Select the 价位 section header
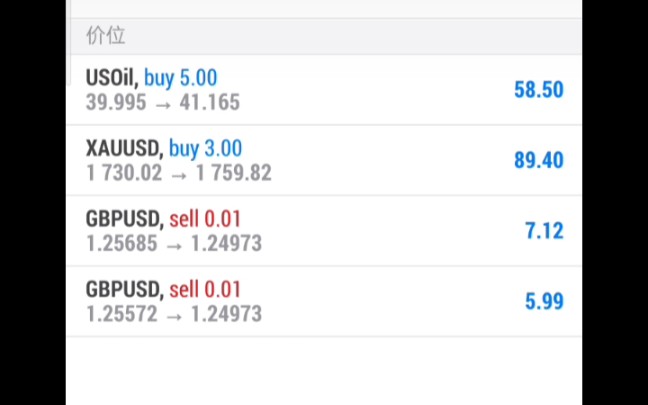The height and width of the screenshot is (405, 648). [x=105, y=35]
